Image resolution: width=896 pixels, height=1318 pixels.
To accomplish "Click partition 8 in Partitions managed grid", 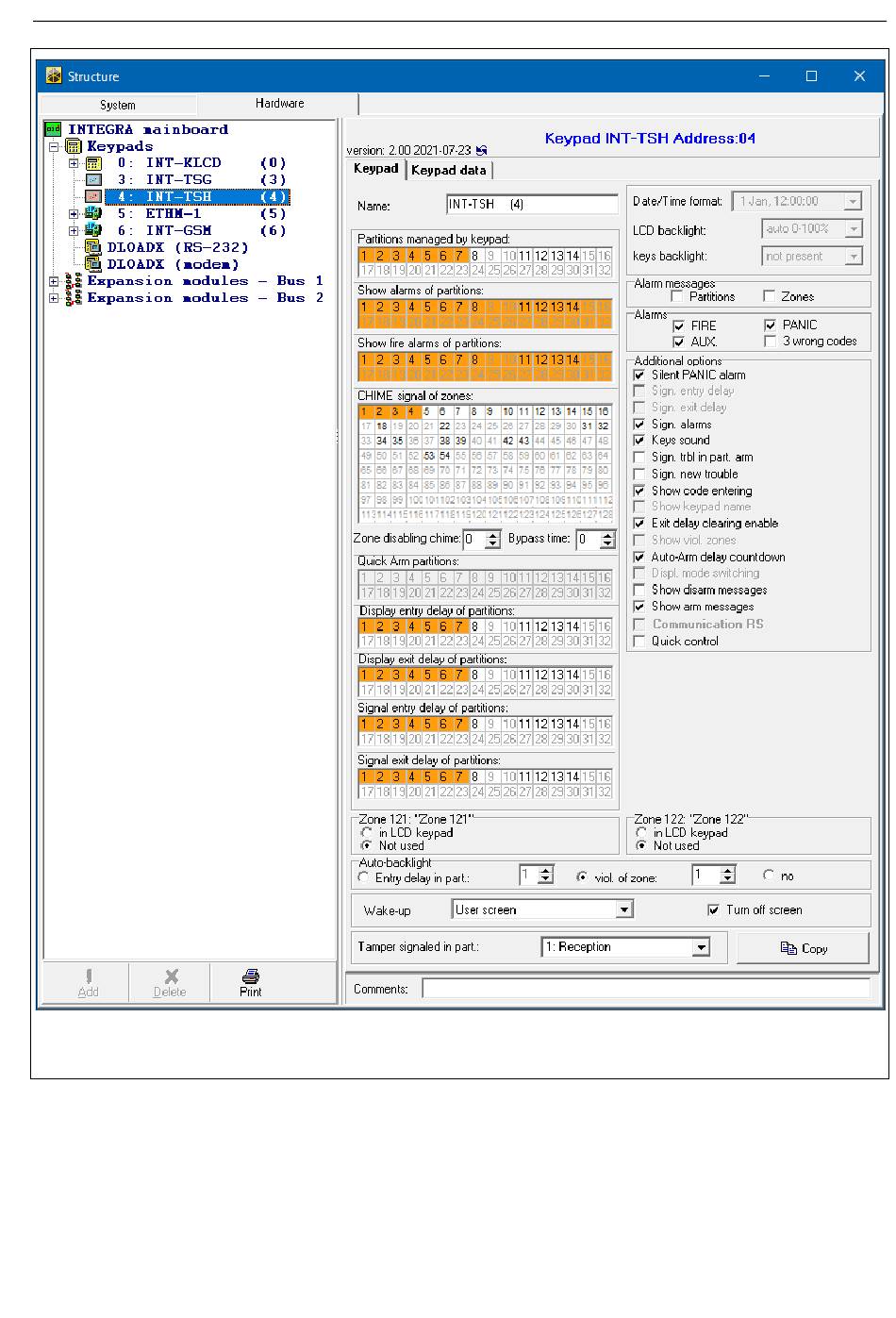I will point(475,256).
